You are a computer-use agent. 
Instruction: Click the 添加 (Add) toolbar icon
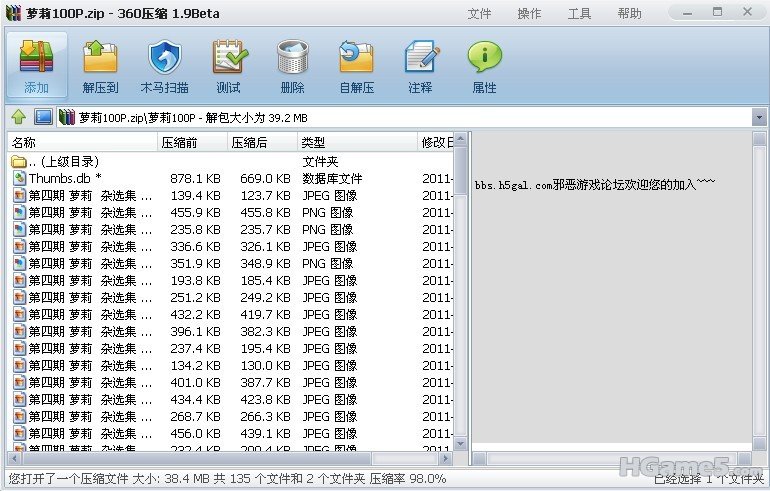[x=36, y=58]
